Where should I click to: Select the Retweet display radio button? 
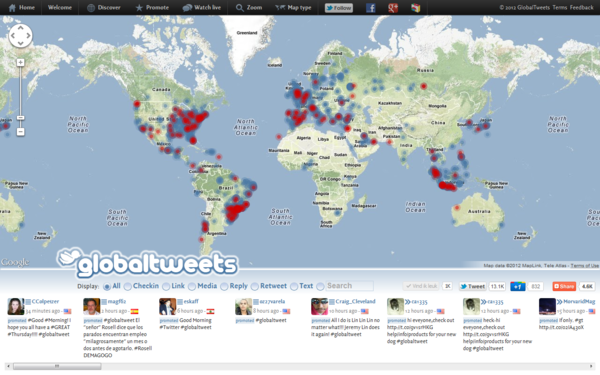pos(255,286)
